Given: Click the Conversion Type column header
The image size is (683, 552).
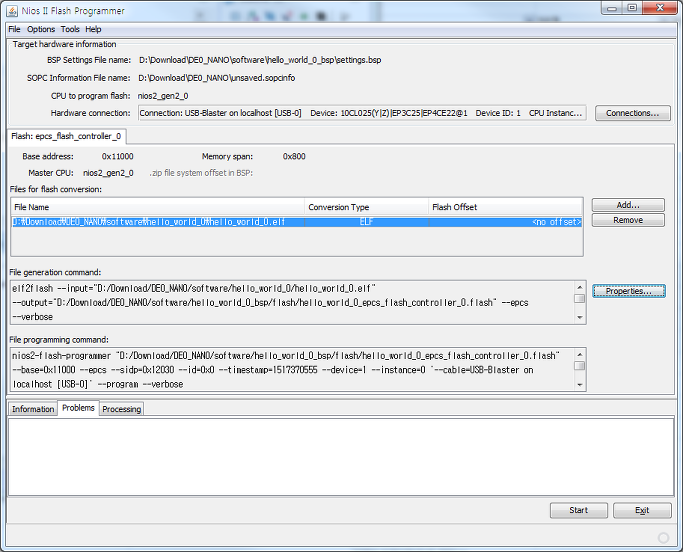Looking at the screenshot, I should coord(366,207).
